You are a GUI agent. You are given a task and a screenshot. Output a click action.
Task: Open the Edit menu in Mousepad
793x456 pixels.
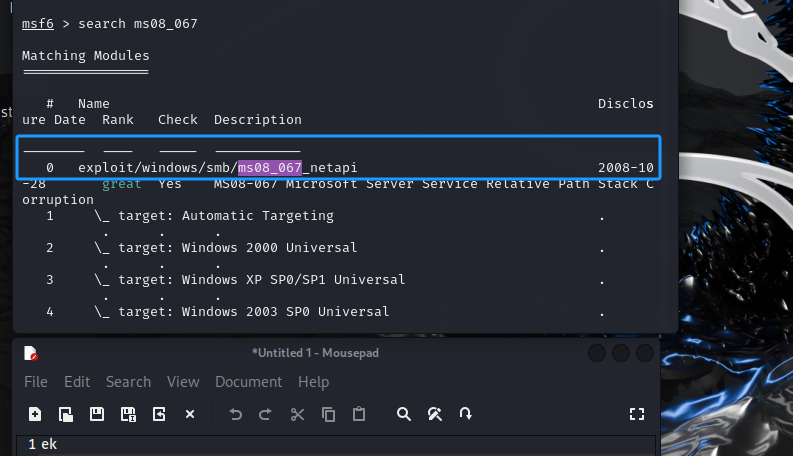tap(77, 382)
